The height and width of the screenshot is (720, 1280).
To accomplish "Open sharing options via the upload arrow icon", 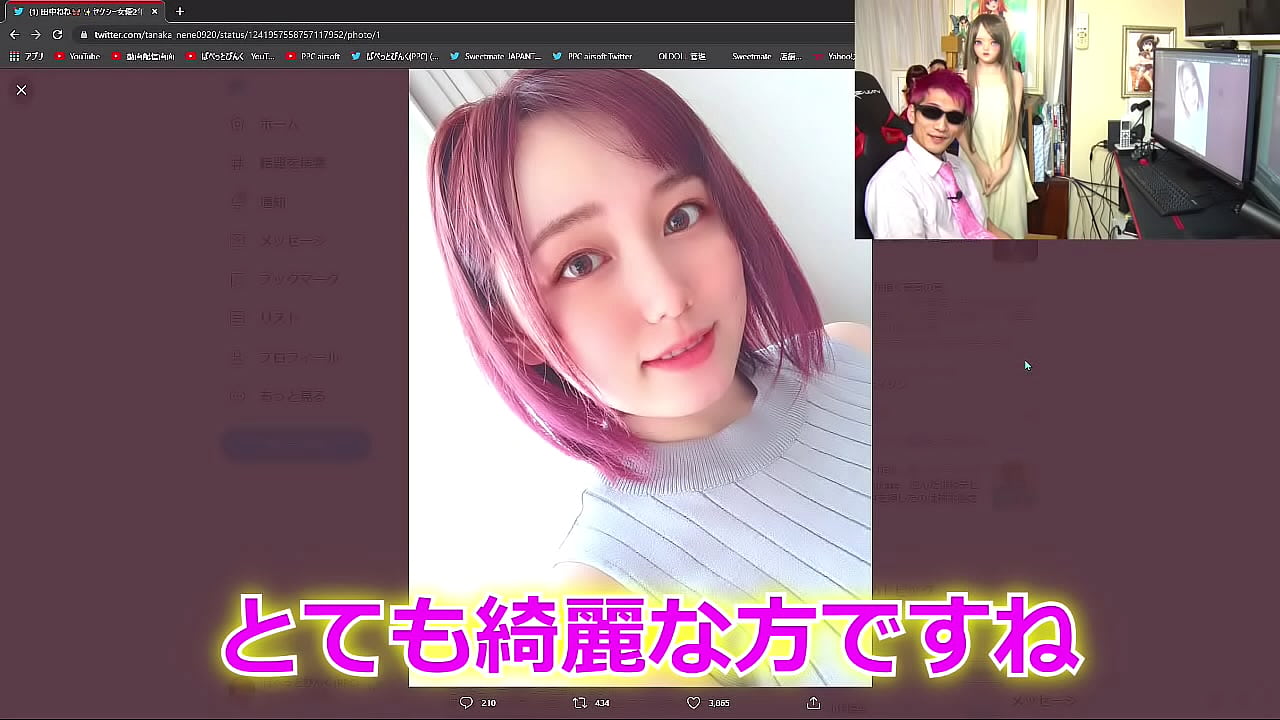I will click(x=812, y=703).
